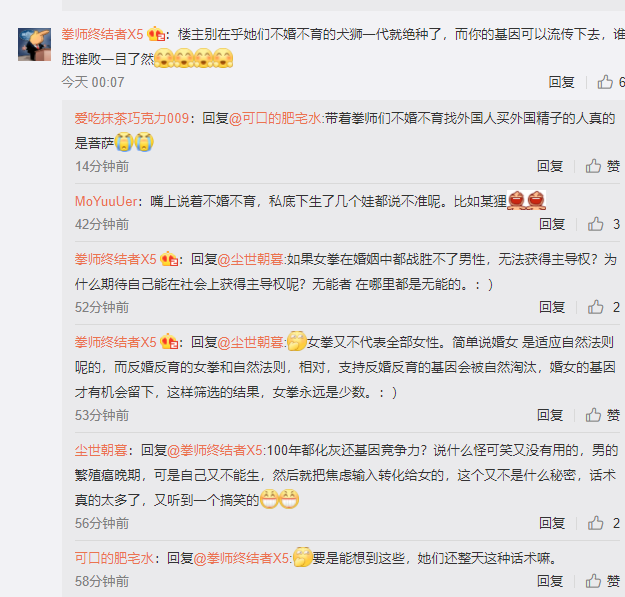Screen dimensions: 625x597
Task: Open @尘世朝暮 mention in 52分钟前 reply
Action: pos(250,259)
